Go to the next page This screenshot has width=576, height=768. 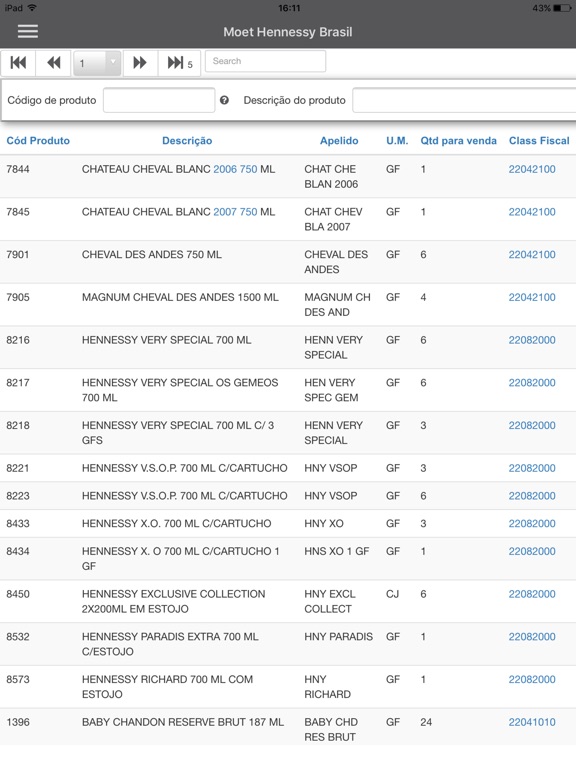point(140,63)
